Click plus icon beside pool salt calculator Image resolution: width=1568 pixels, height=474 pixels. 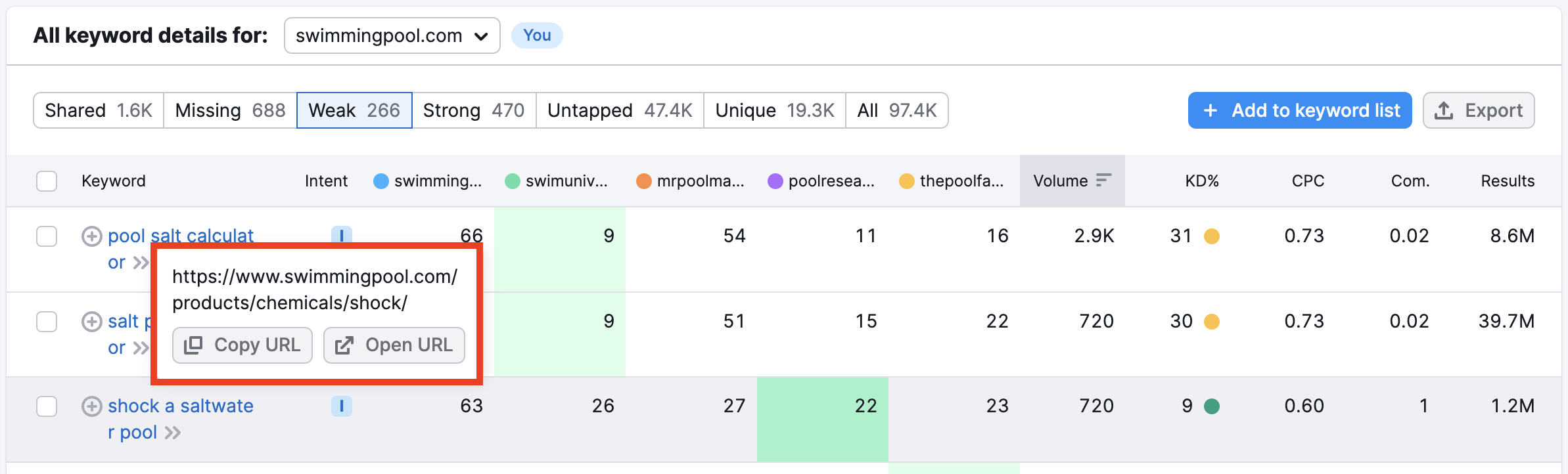point(91,236)
